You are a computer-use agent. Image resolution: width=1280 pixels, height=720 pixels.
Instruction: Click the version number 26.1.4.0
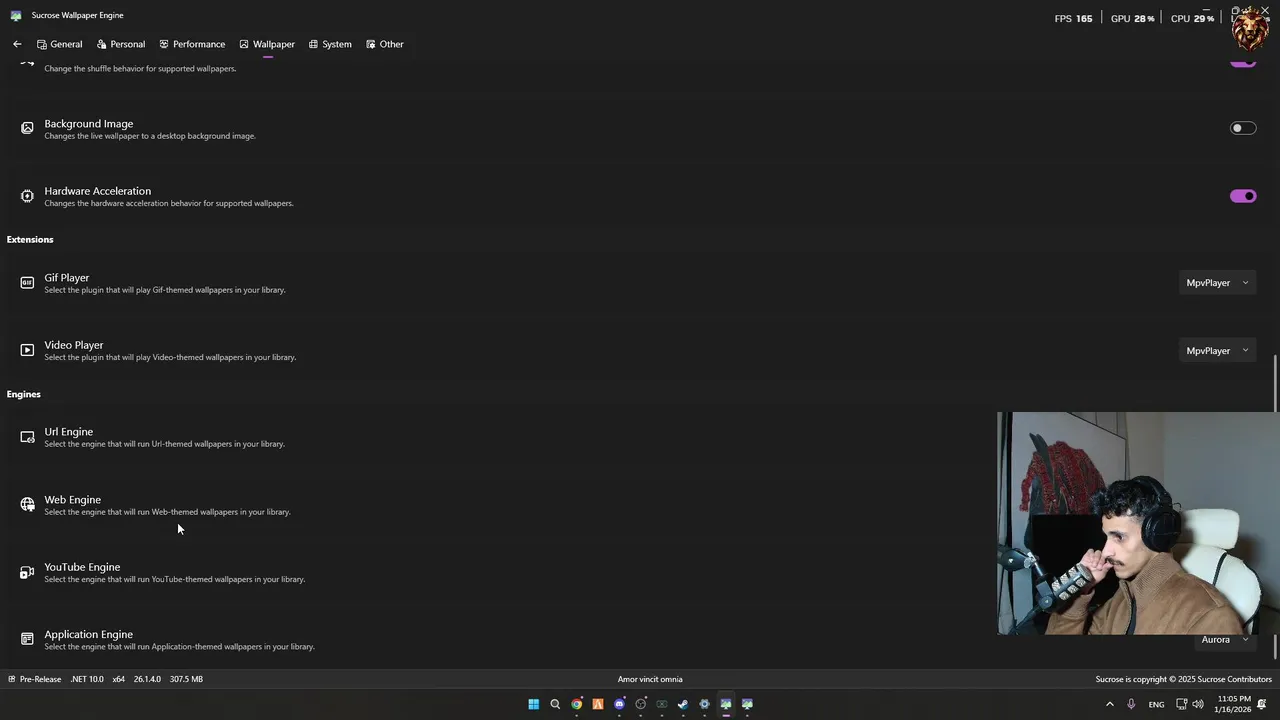pyautogui.click(x=147, y=679)
